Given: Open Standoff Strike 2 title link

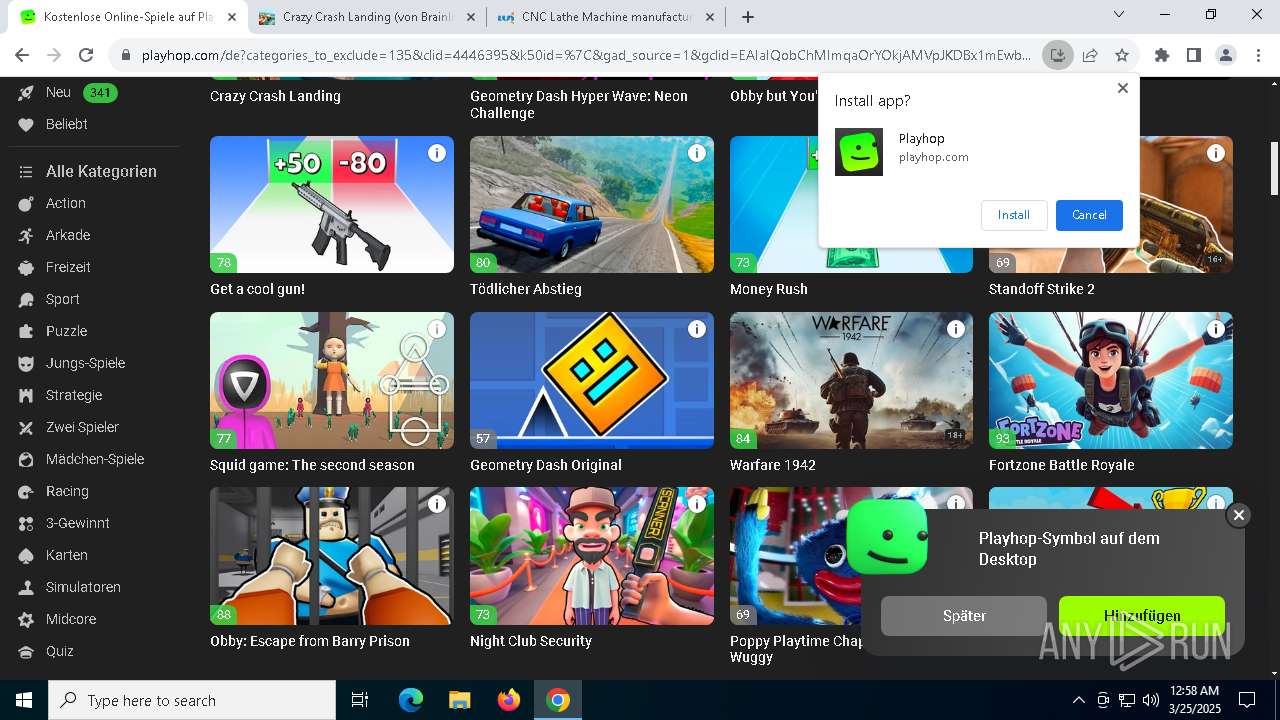Looking at the screenshot, I should (x=1042, y=289).
